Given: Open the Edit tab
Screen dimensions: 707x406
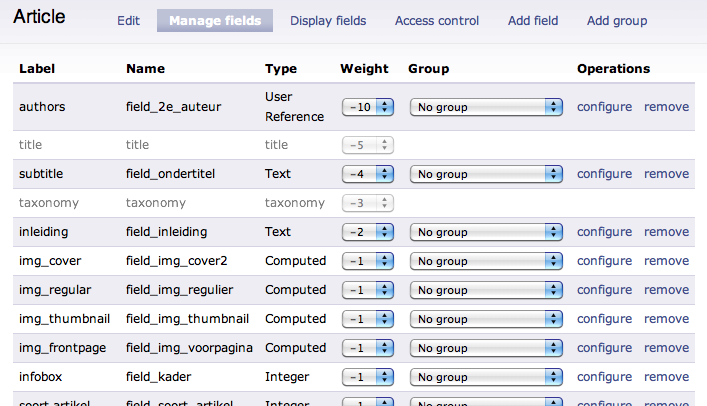Looking at the screenshot, I should tap(129, 21).
